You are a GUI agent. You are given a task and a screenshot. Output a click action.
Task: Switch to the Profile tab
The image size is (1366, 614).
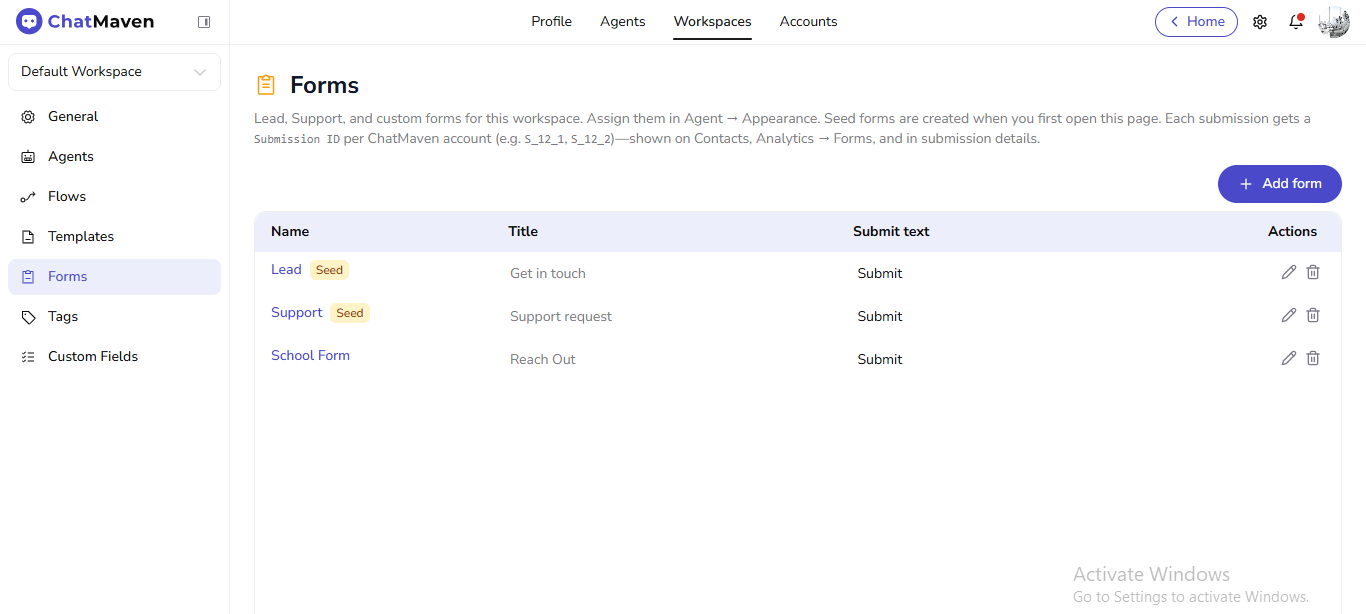coord(551,21)
